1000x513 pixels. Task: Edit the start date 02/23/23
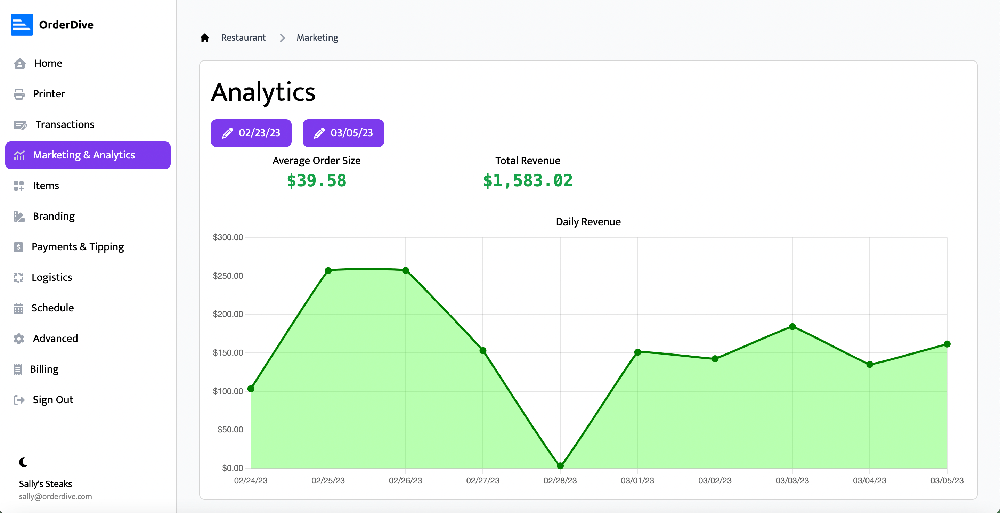[251, 133]
